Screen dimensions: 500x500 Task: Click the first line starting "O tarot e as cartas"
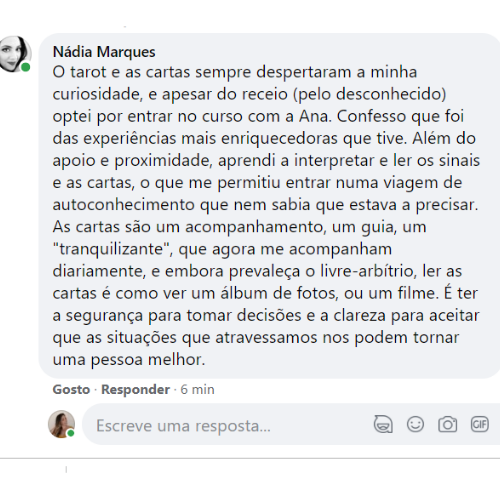coord(235,72)
